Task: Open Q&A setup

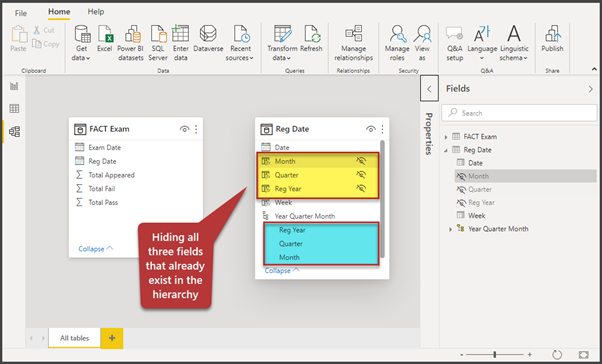Action: [x=455, y=43]
